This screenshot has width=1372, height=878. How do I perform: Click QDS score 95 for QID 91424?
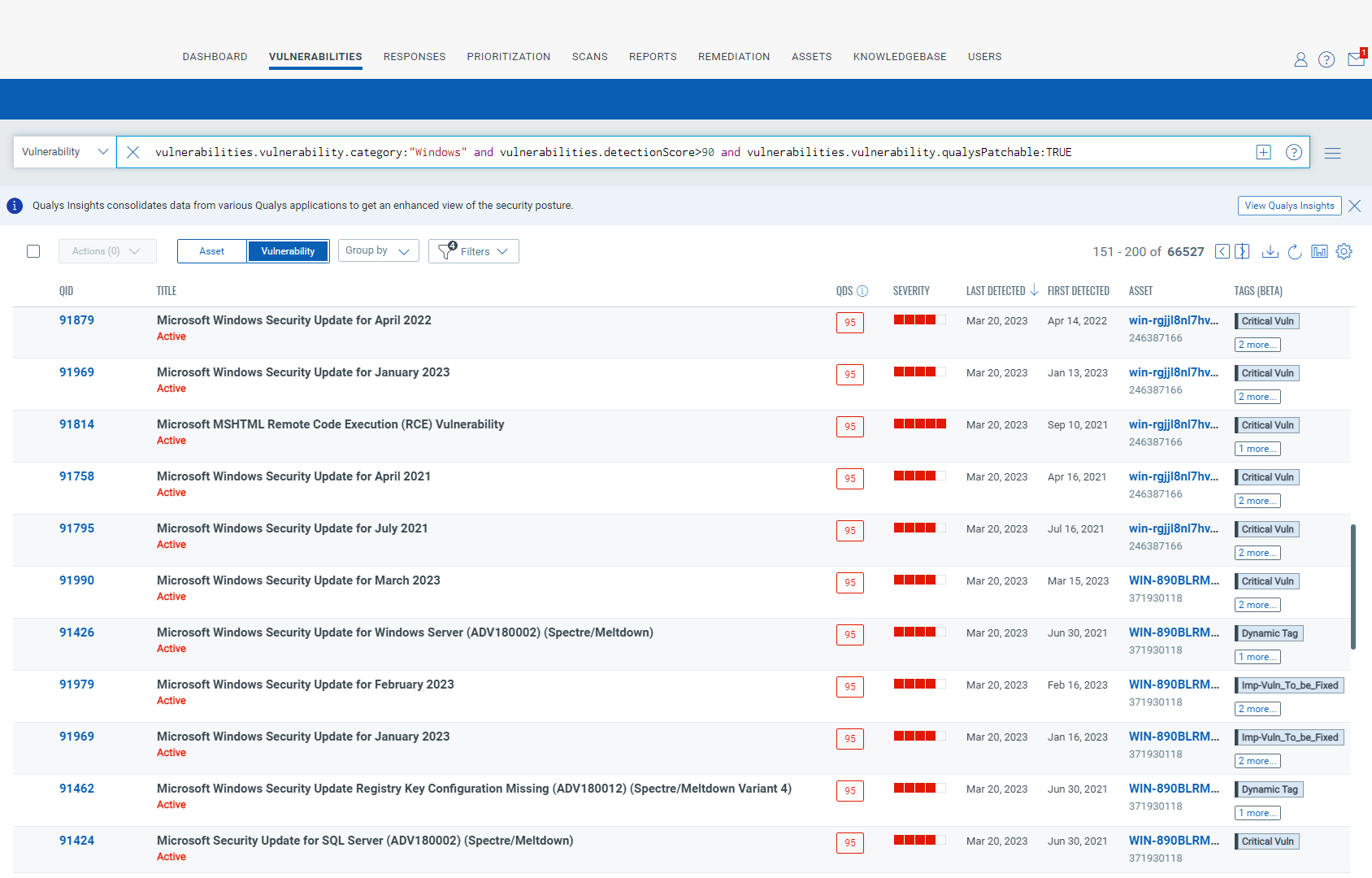click(850, 843)
